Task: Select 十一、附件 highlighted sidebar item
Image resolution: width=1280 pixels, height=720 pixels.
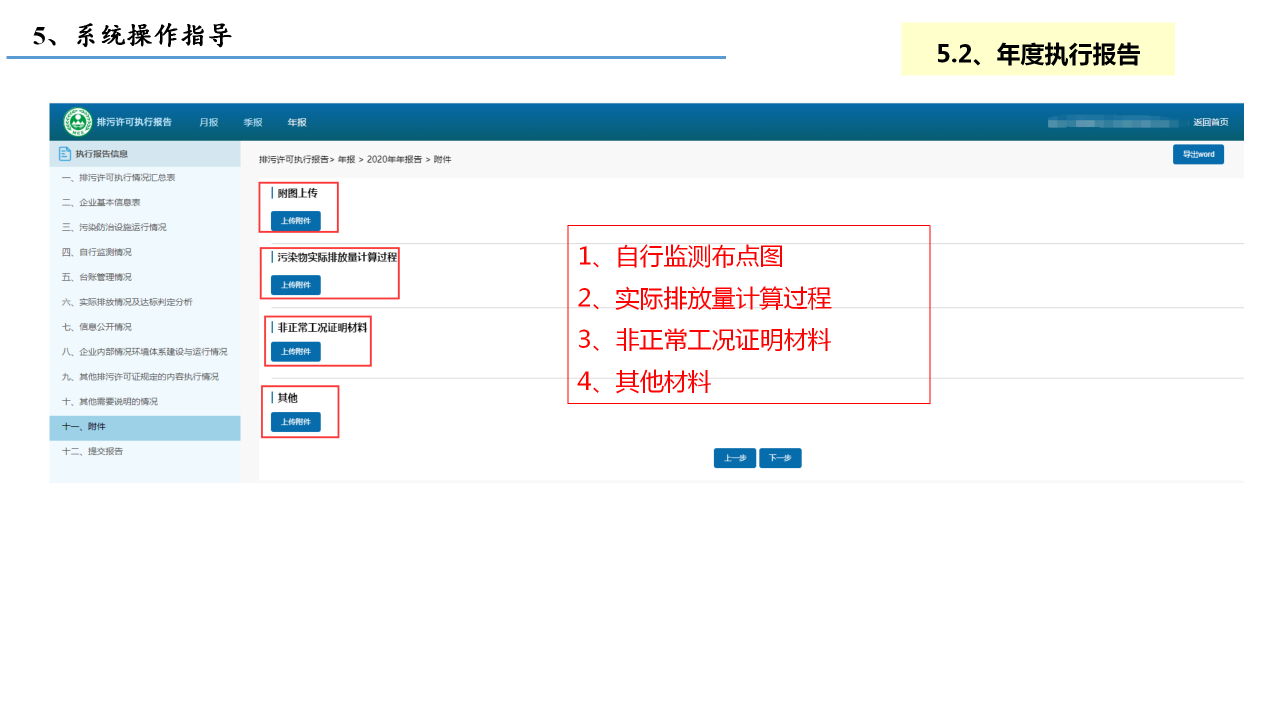Action: tap(84, 427)
